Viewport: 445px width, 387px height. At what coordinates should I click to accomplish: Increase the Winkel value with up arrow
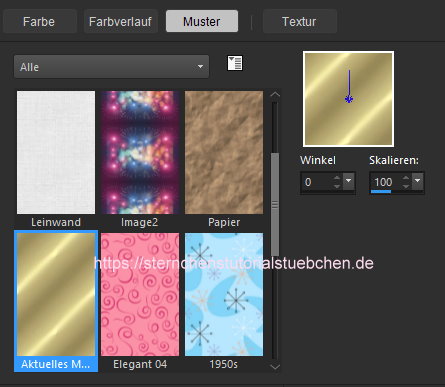337,178
